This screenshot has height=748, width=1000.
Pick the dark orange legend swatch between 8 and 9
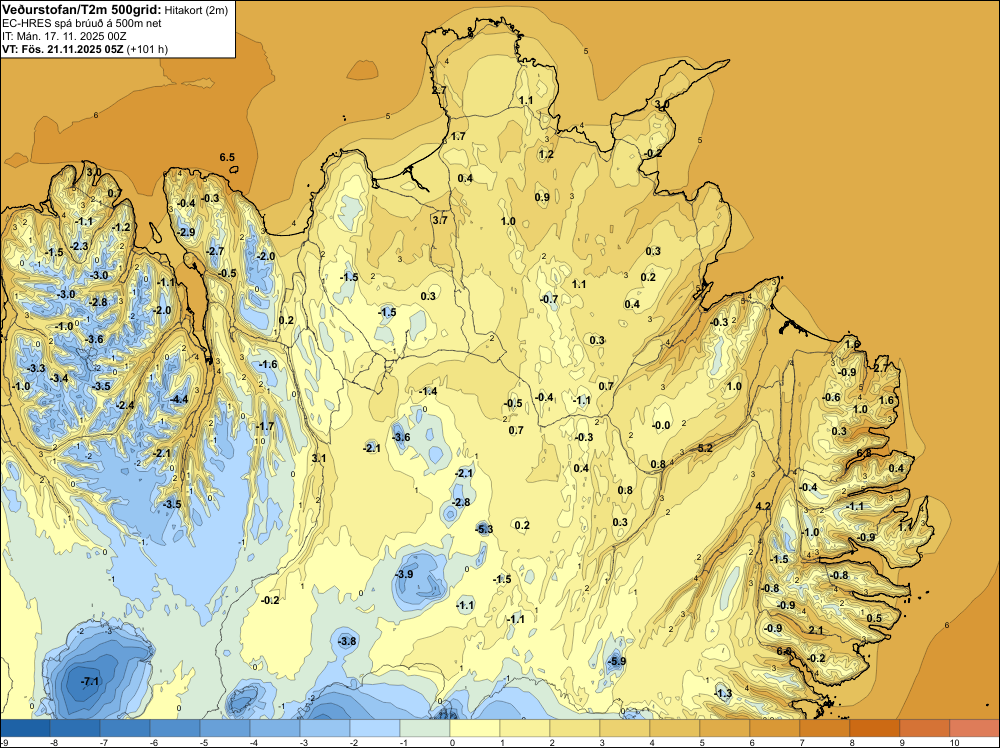click(x=874, y=728)
